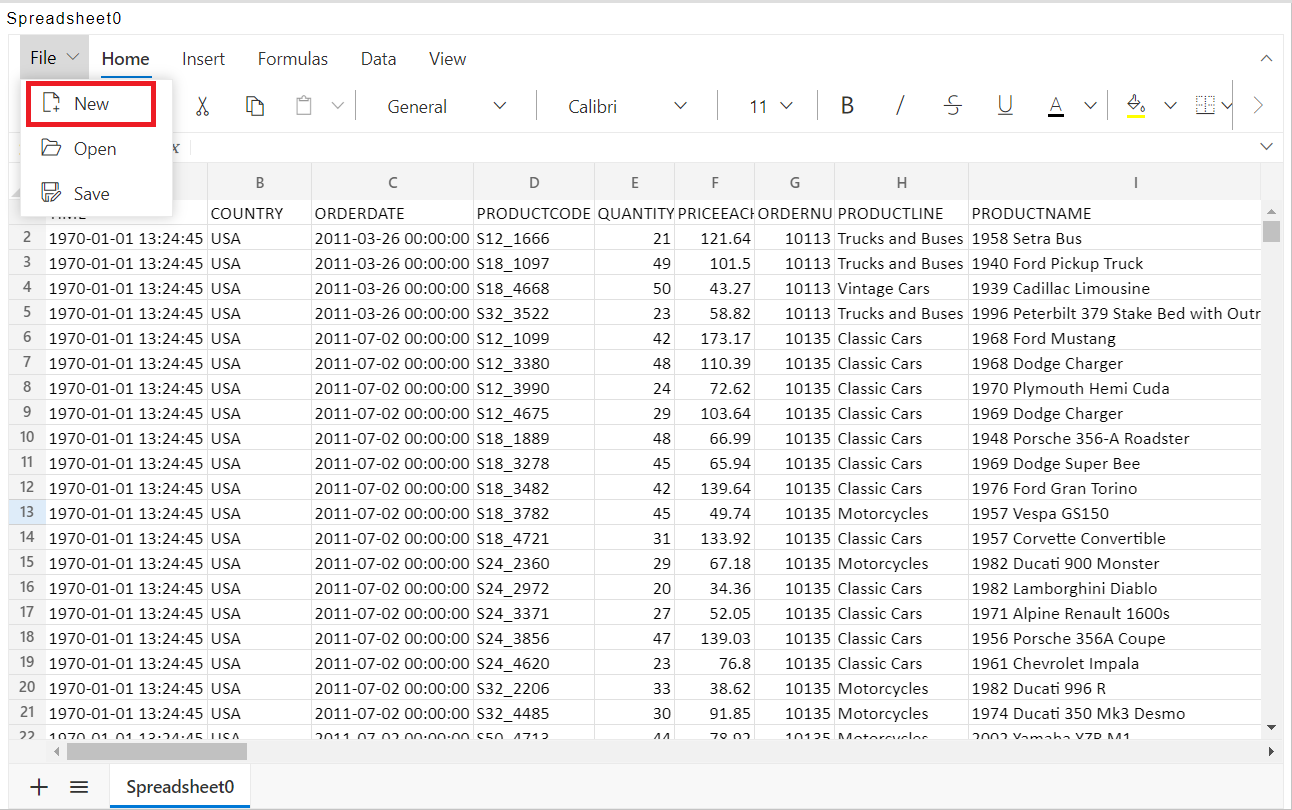This screenshot has height=810, width=1292.
Task: Select column H header
Action: coord(901,182)
